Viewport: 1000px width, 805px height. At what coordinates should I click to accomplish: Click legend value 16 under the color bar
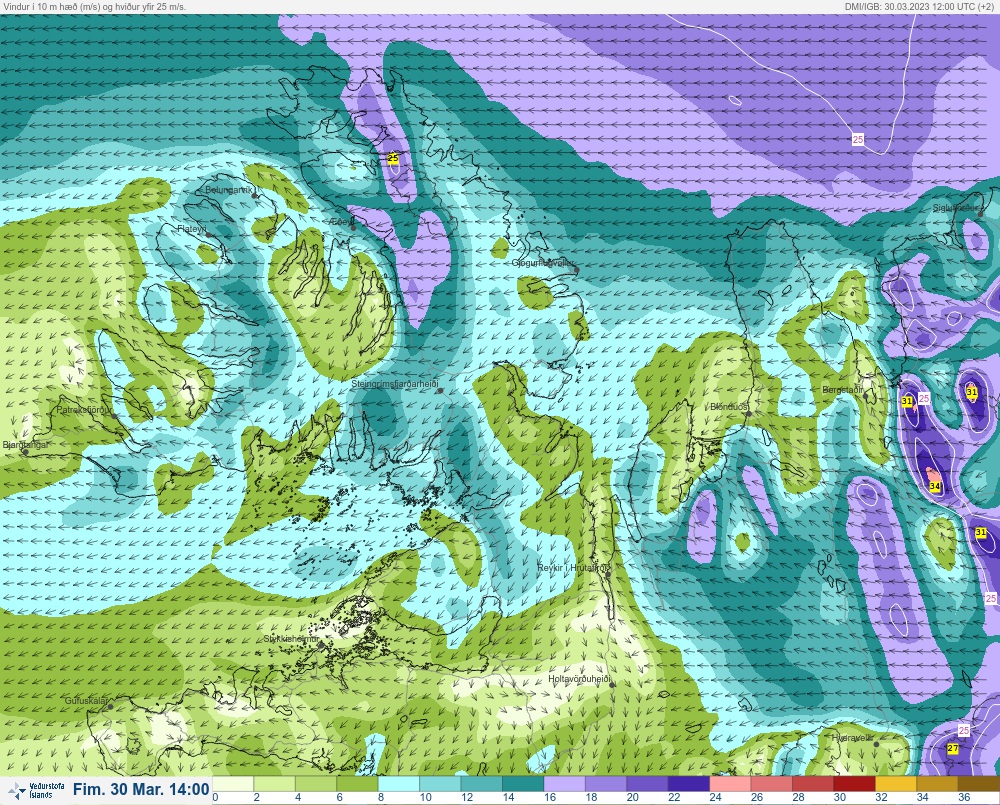click(x=550, y=797)
